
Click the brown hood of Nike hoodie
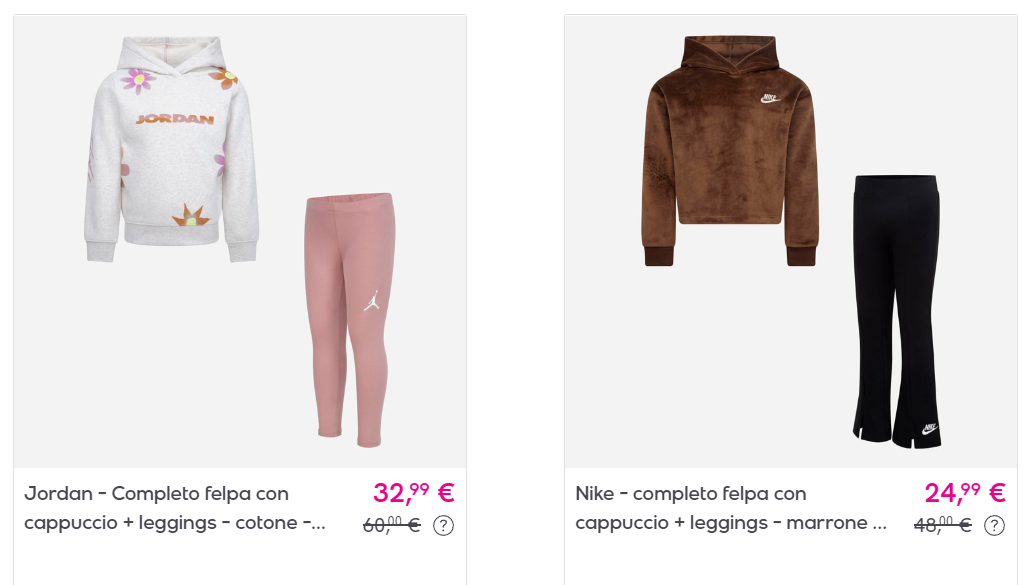click(x=729, y=54)
